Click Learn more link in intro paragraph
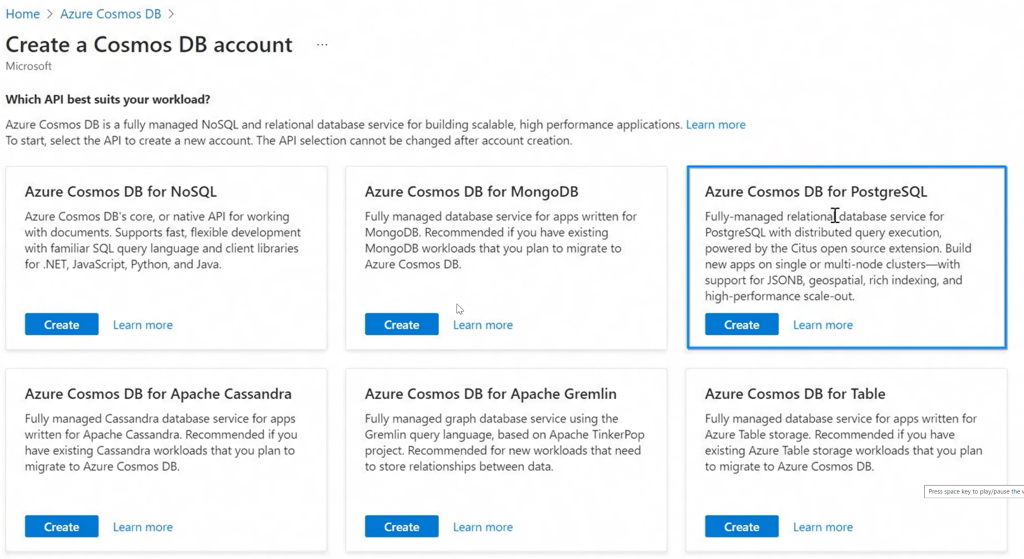 pos(715,125)
